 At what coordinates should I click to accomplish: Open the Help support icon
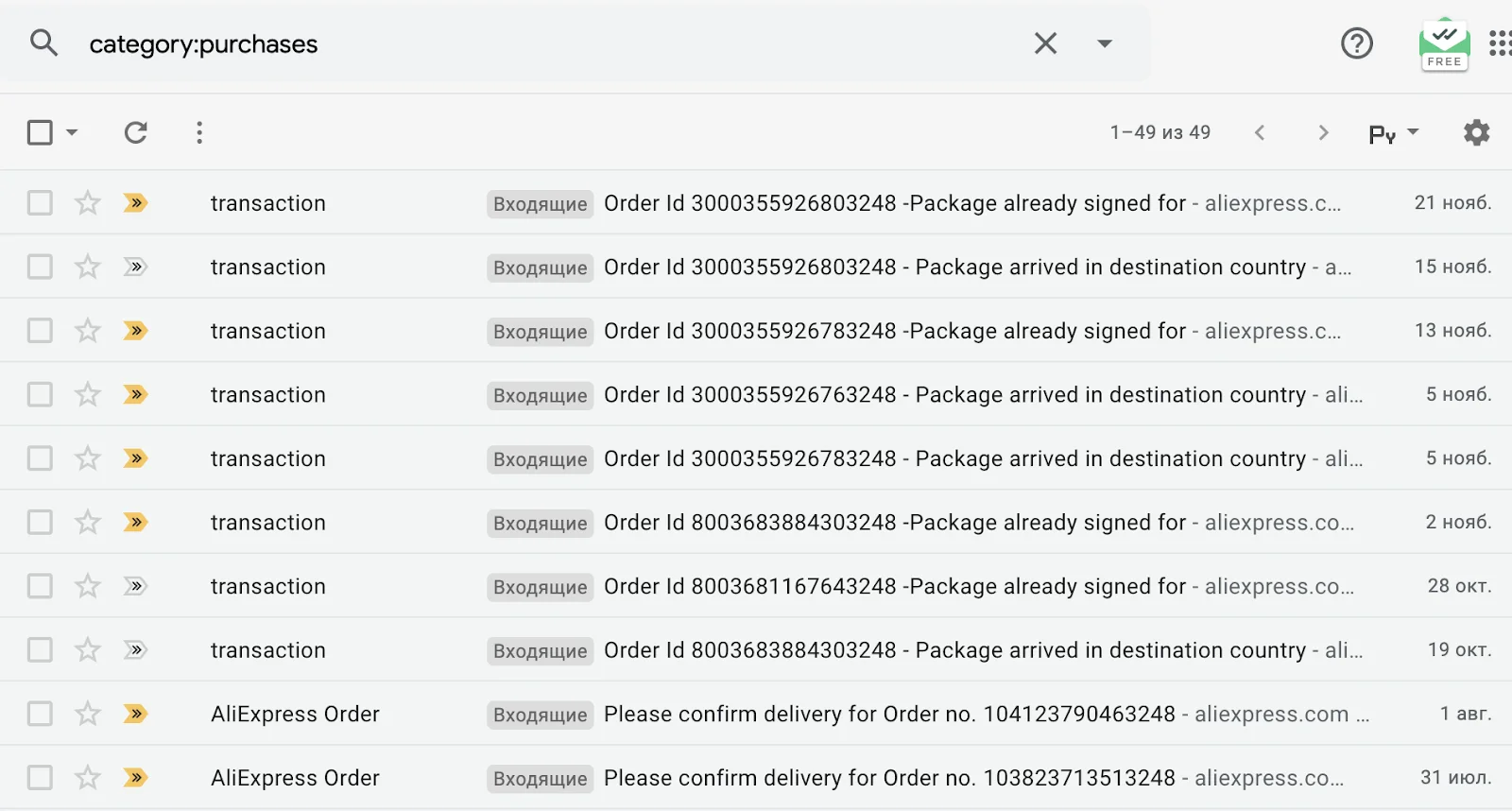click(x=1357, y=43)
